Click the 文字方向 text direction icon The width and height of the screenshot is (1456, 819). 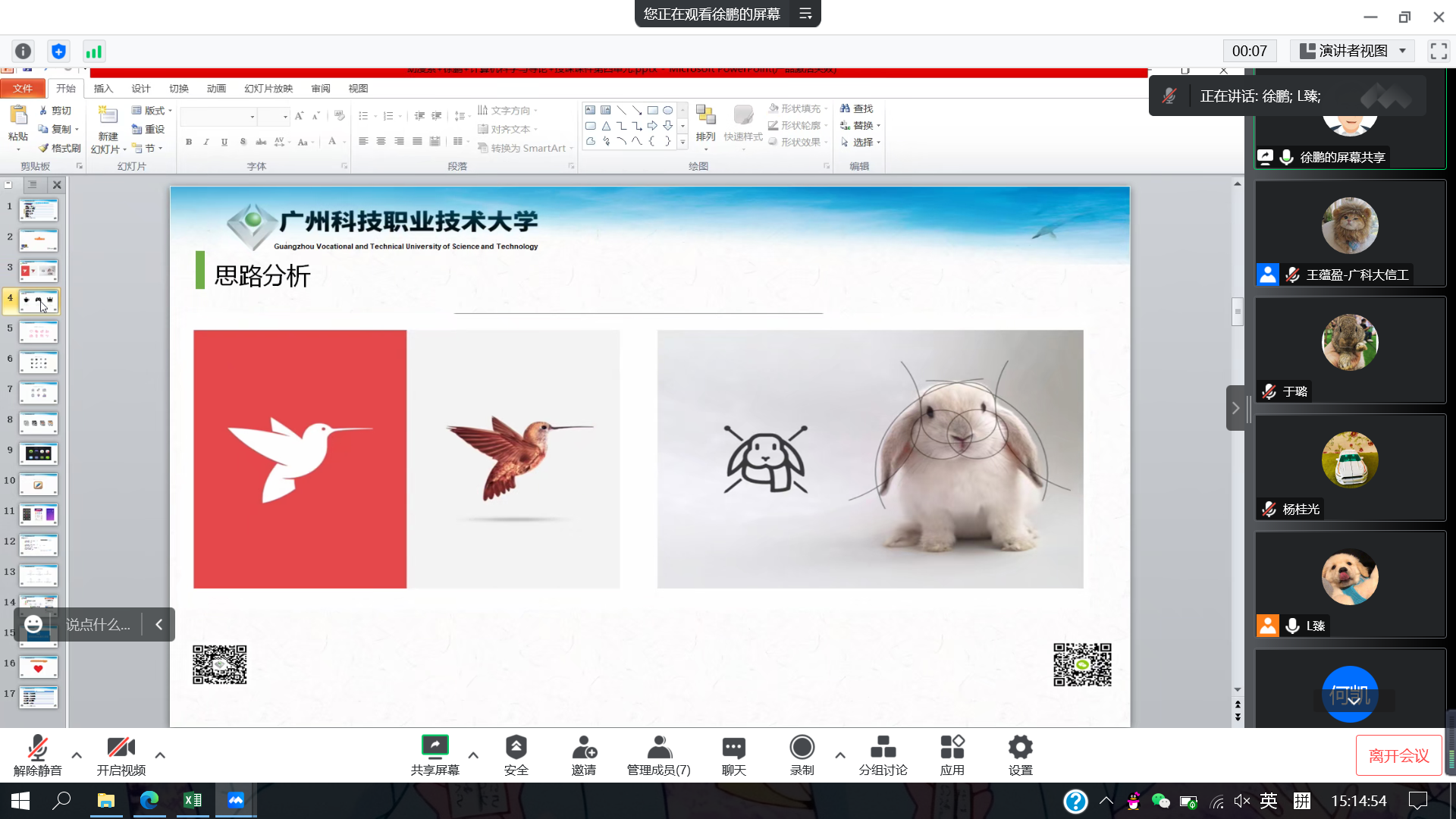(x=510, y=110)
